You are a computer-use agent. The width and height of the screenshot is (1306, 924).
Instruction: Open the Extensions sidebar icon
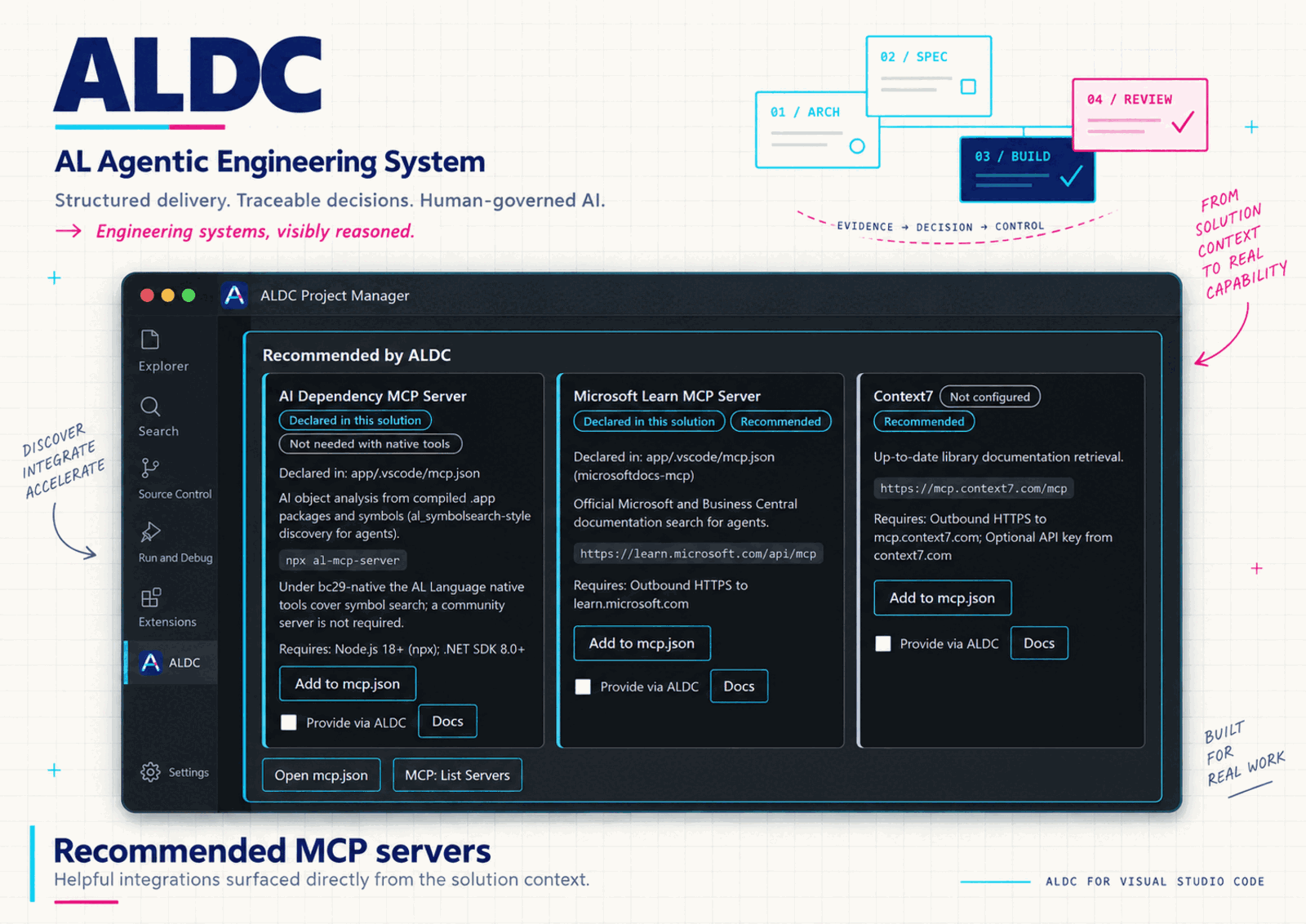pyautogui.click(x=151, y=597)
